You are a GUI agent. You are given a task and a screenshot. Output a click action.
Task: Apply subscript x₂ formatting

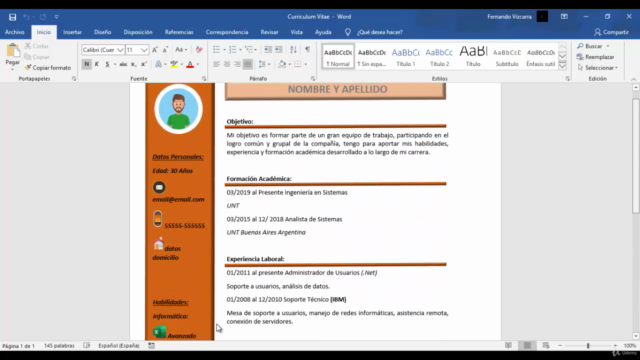click(133, 64)
